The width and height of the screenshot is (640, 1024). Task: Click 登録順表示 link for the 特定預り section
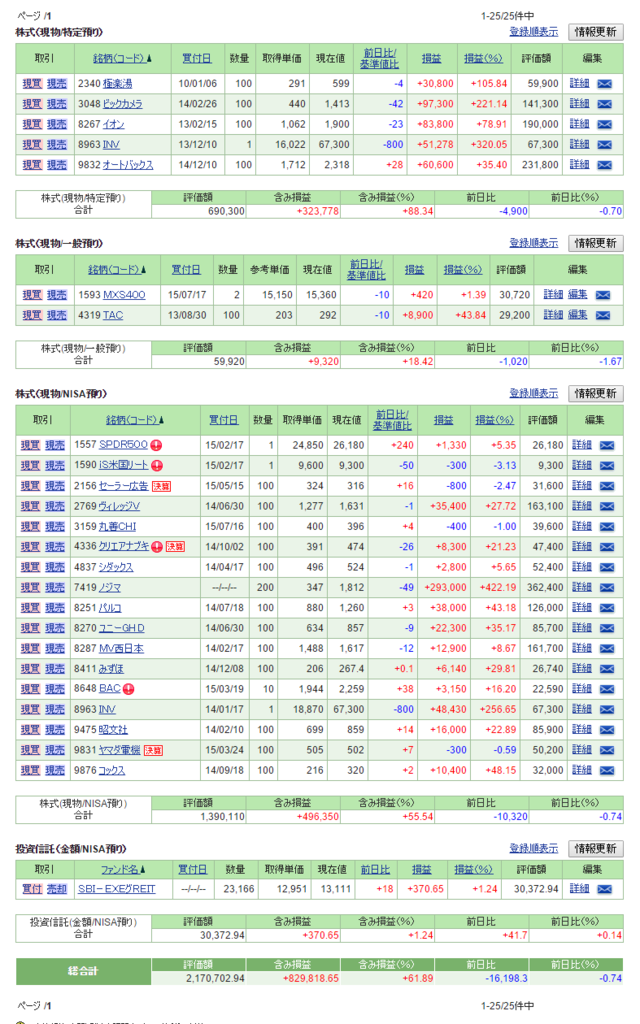[534, 31]
